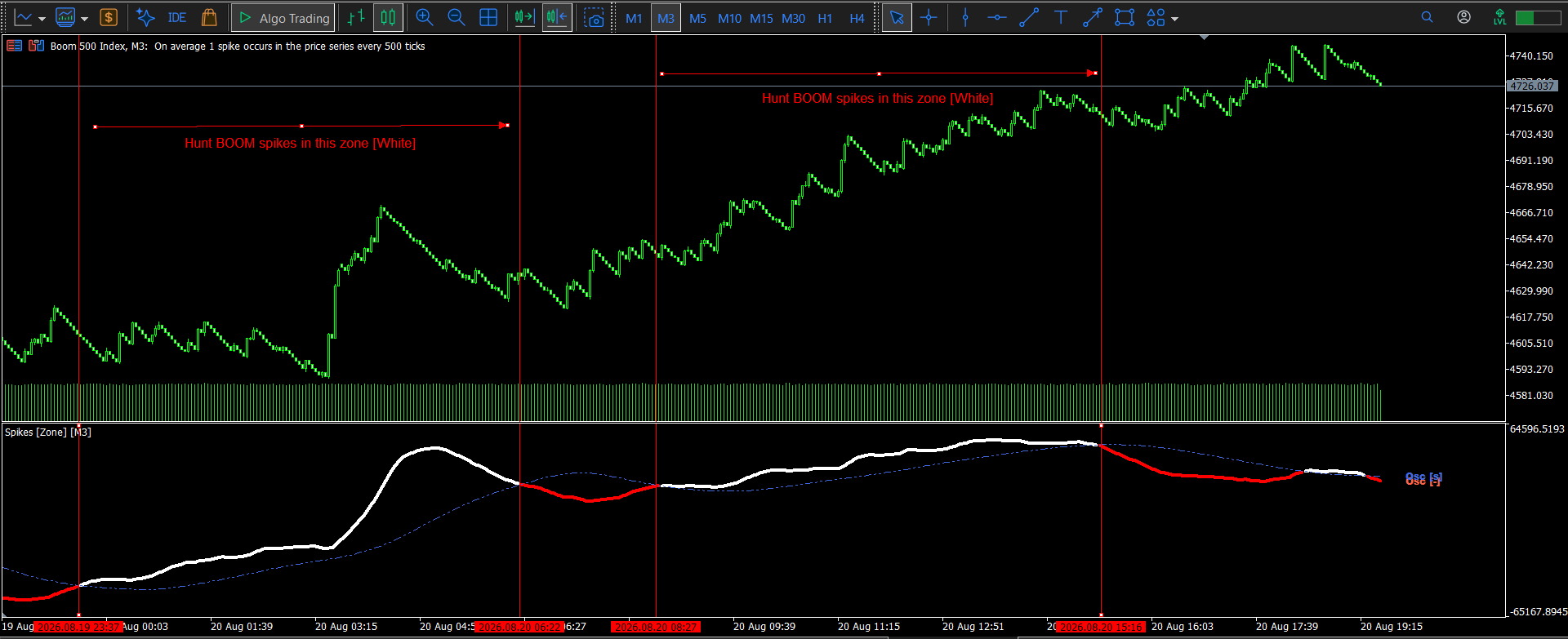1568x639 pixels.
Task: Select the 2026.08.19 23:37 time marker
Action: 78,627
